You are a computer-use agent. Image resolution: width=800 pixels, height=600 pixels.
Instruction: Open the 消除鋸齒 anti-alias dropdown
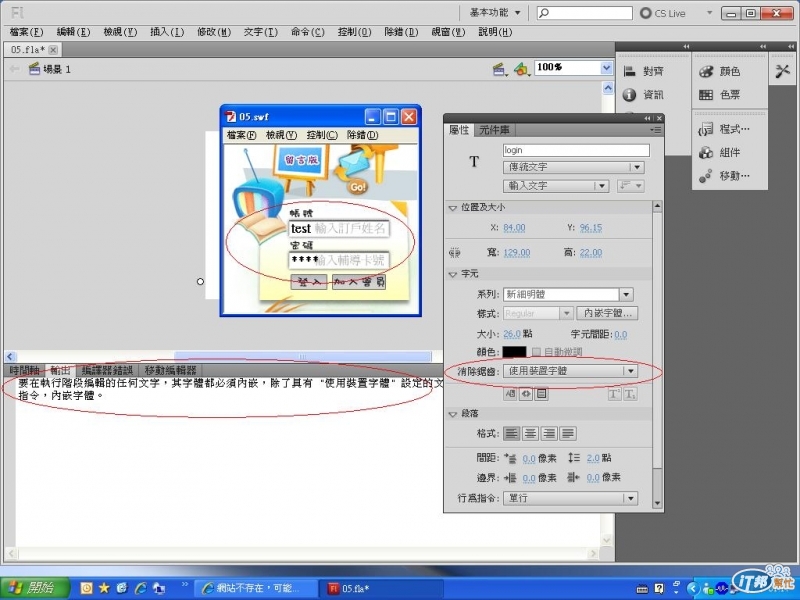[570, 371]
